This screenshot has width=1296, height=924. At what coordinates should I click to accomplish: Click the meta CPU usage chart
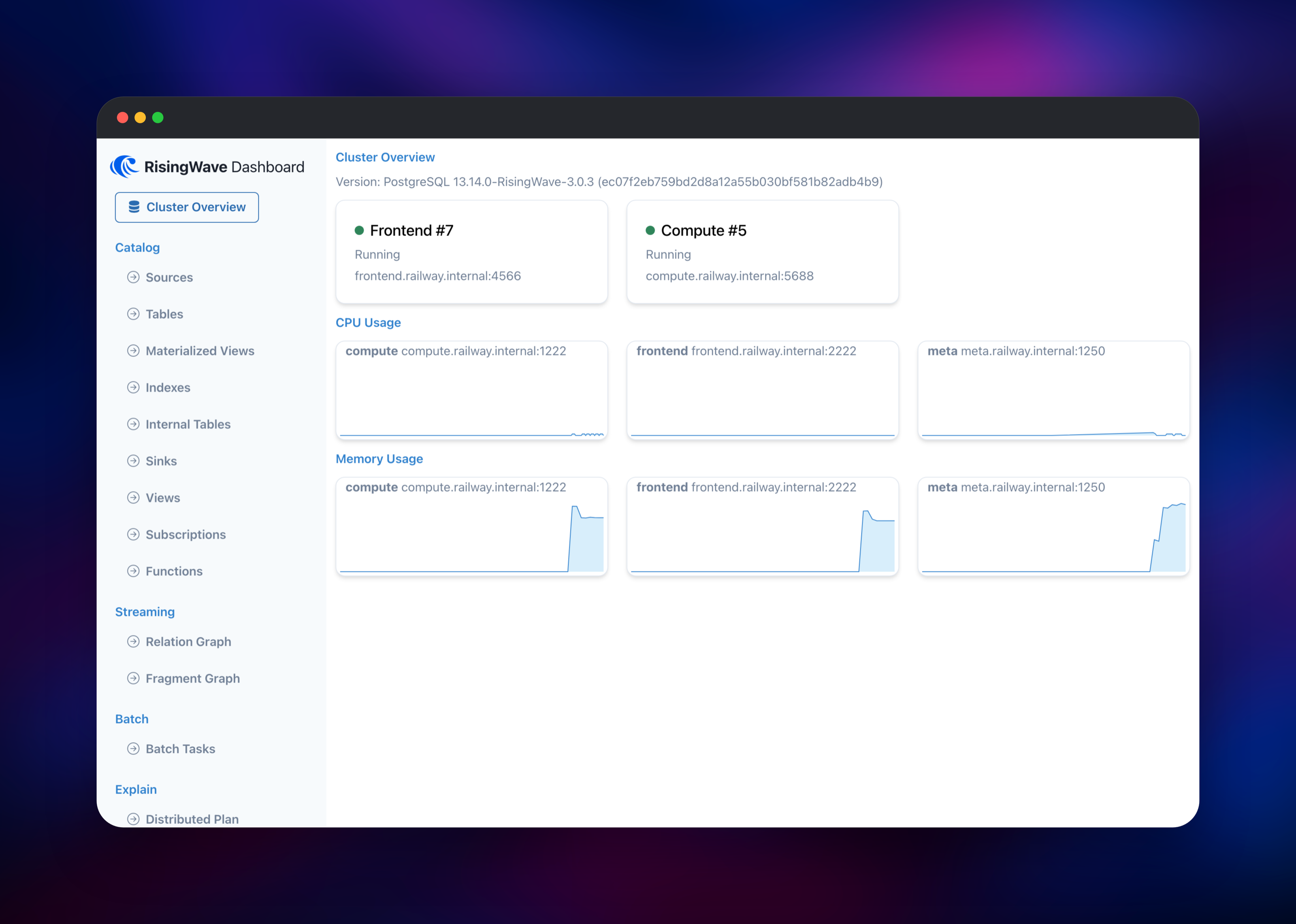1054,390
